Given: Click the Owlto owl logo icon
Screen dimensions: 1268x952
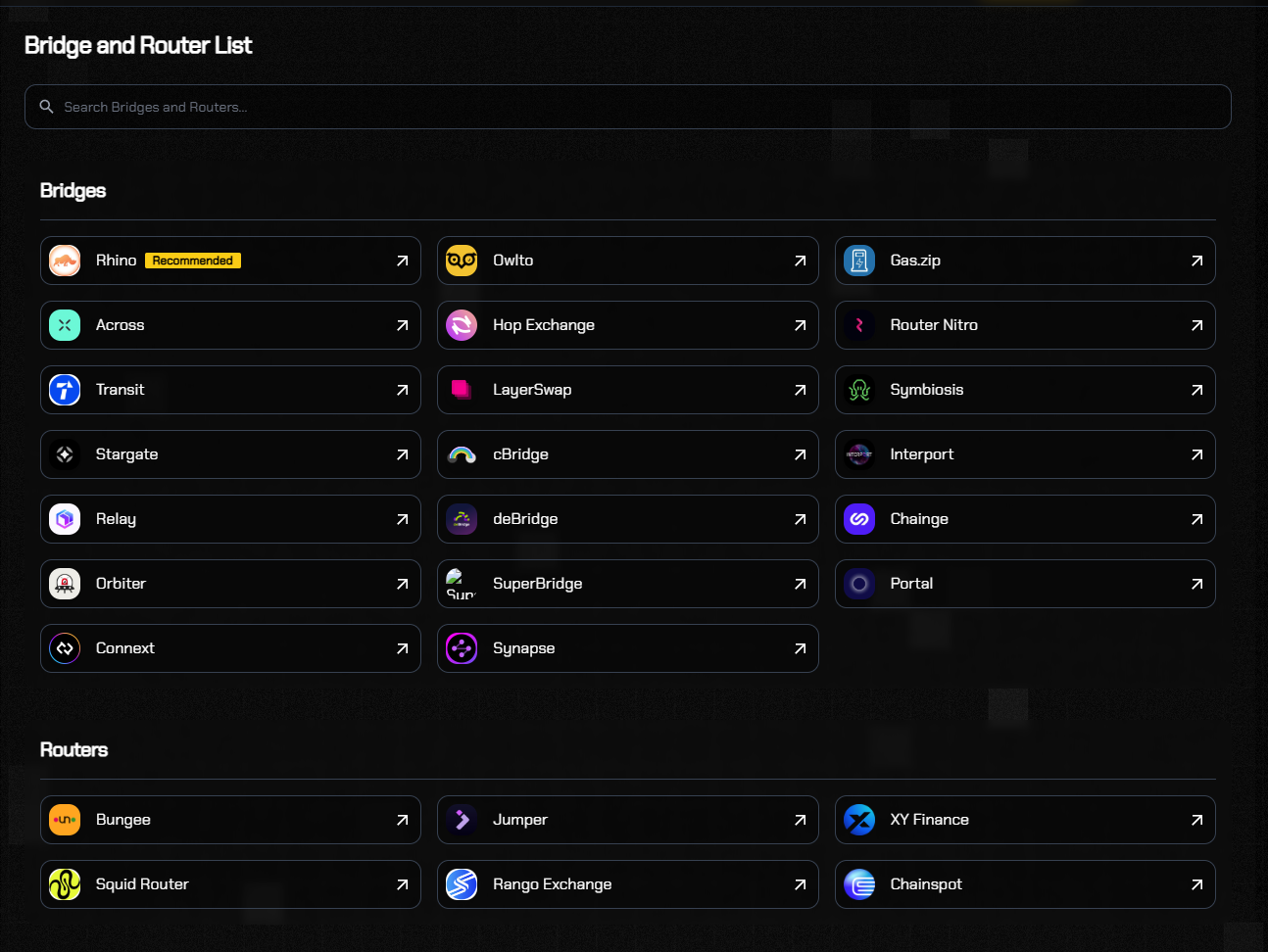Looking at the screenshot, I should click(462, 261).
